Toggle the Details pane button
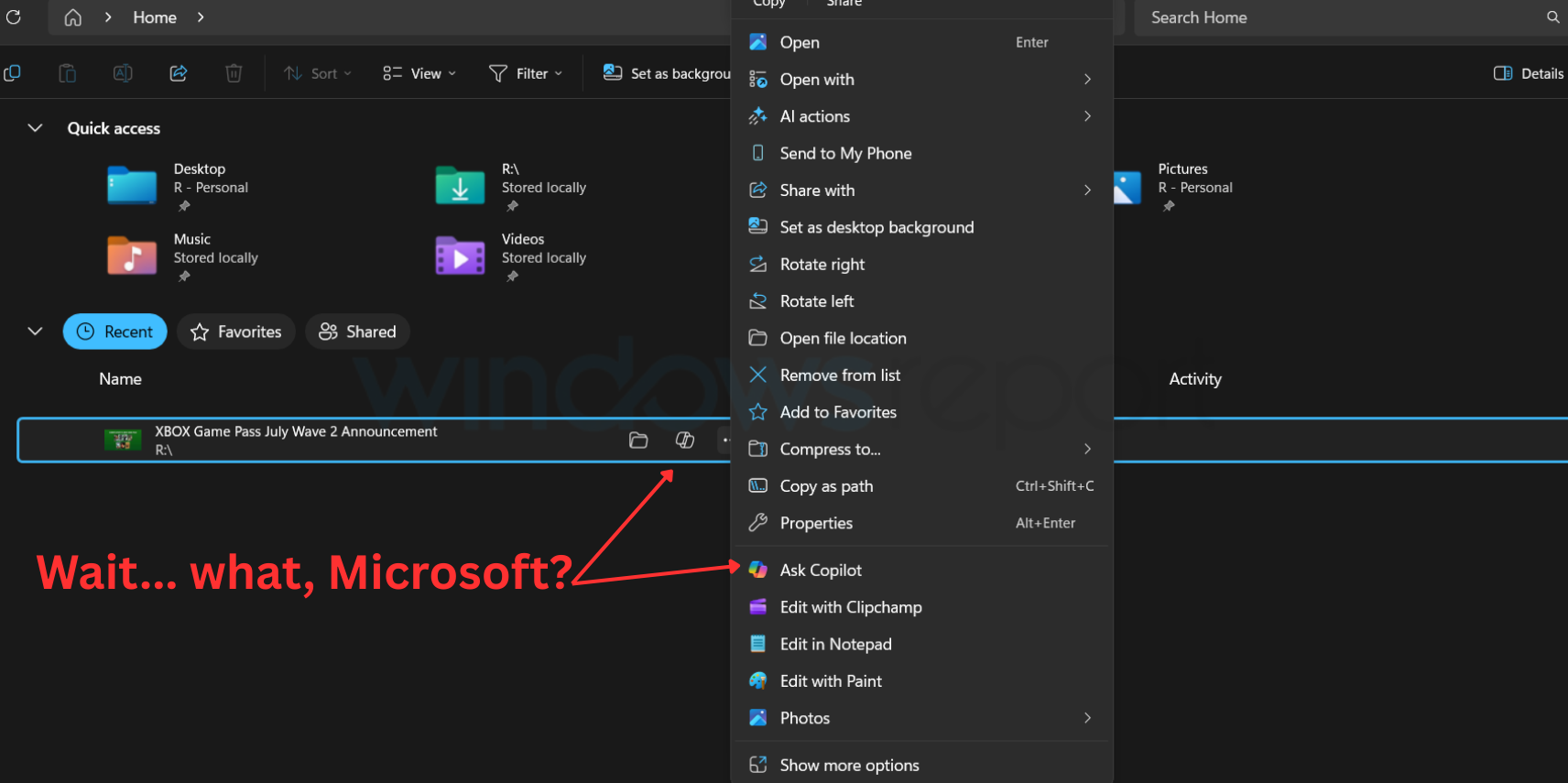 point(1529,73)
